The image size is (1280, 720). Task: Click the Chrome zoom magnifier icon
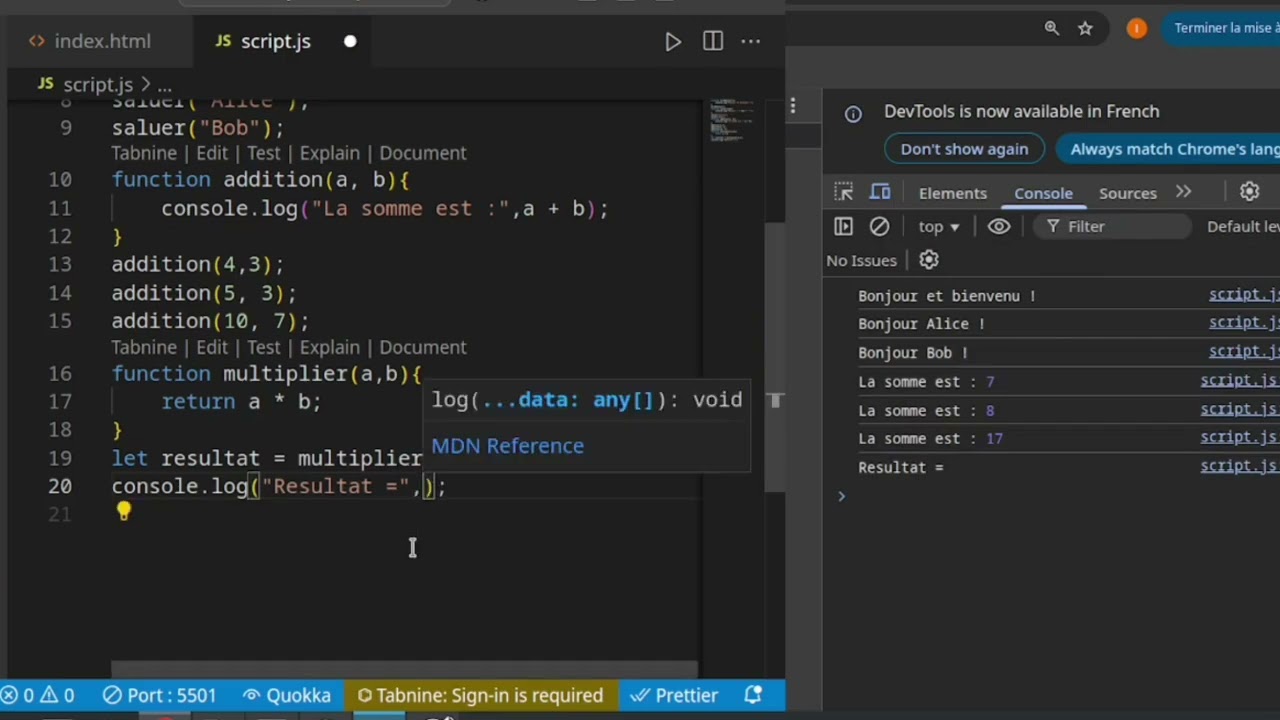(x=1051, y=28)
